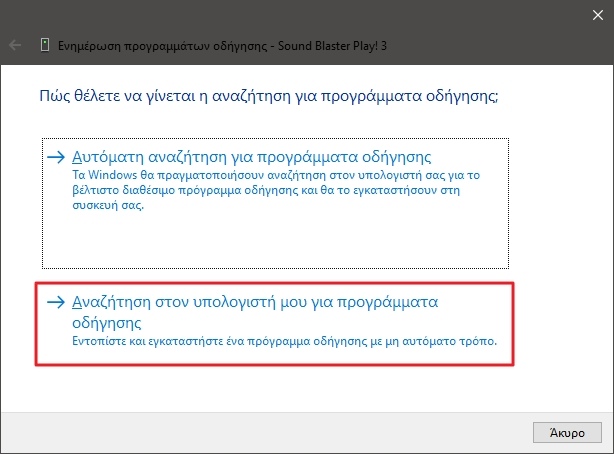Click the arrow icon beside Αυτόματη αναζήτηση
The image size is (614, 454).
click(x=59, y=158)
